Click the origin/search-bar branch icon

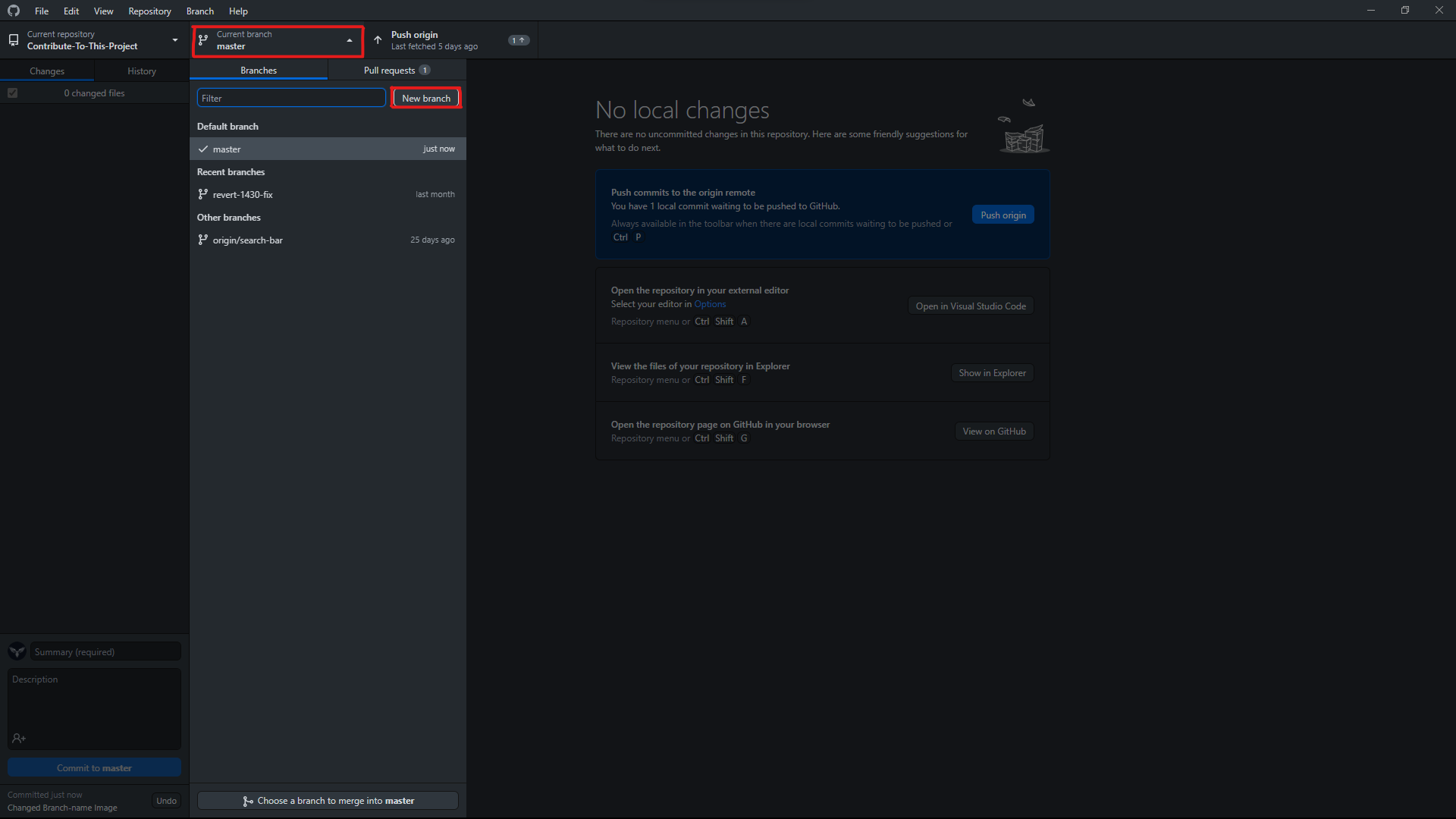pyautogui.click(x=204, y=240)
